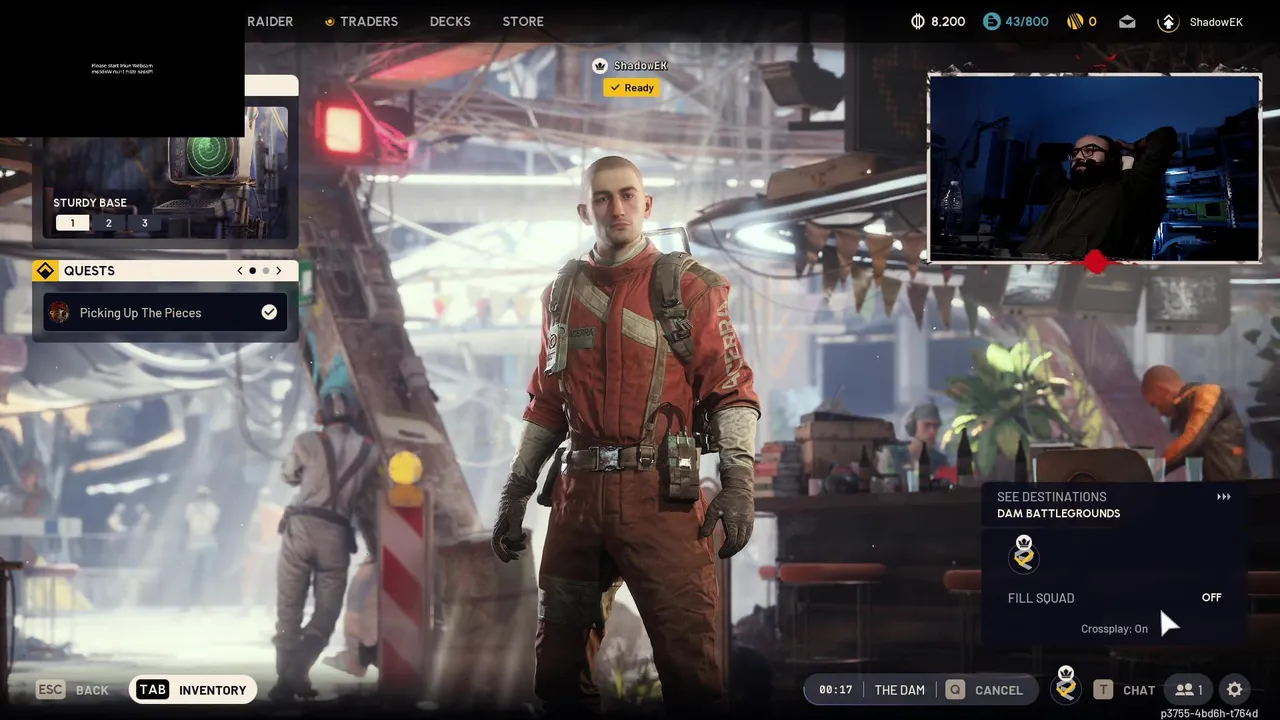Go to previous quests page arrow
The height and width of the screenshot is (720, 1280).
240,271
